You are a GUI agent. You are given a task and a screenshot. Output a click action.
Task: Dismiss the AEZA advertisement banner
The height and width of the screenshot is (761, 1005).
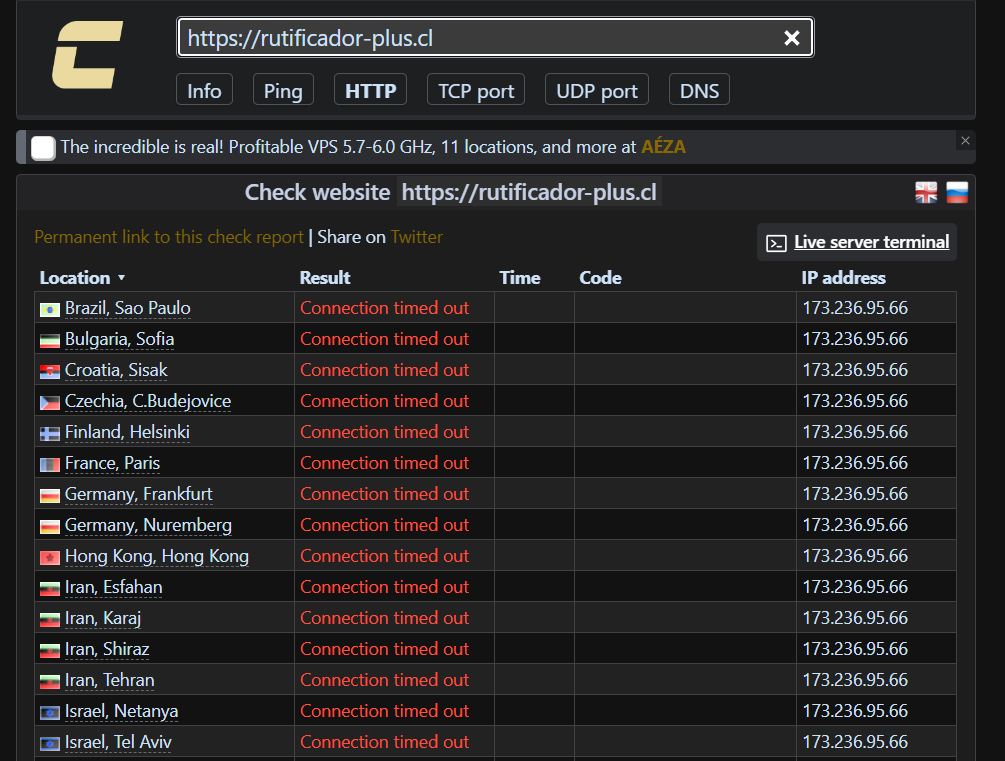click(965, 140)
